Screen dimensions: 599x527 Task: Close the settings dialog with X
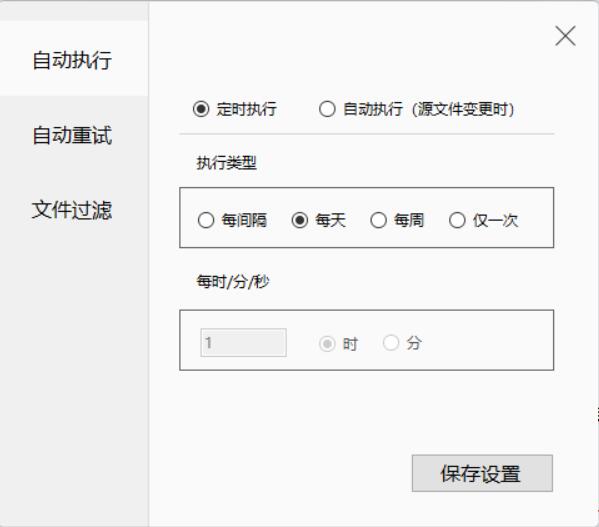[565, 36]
